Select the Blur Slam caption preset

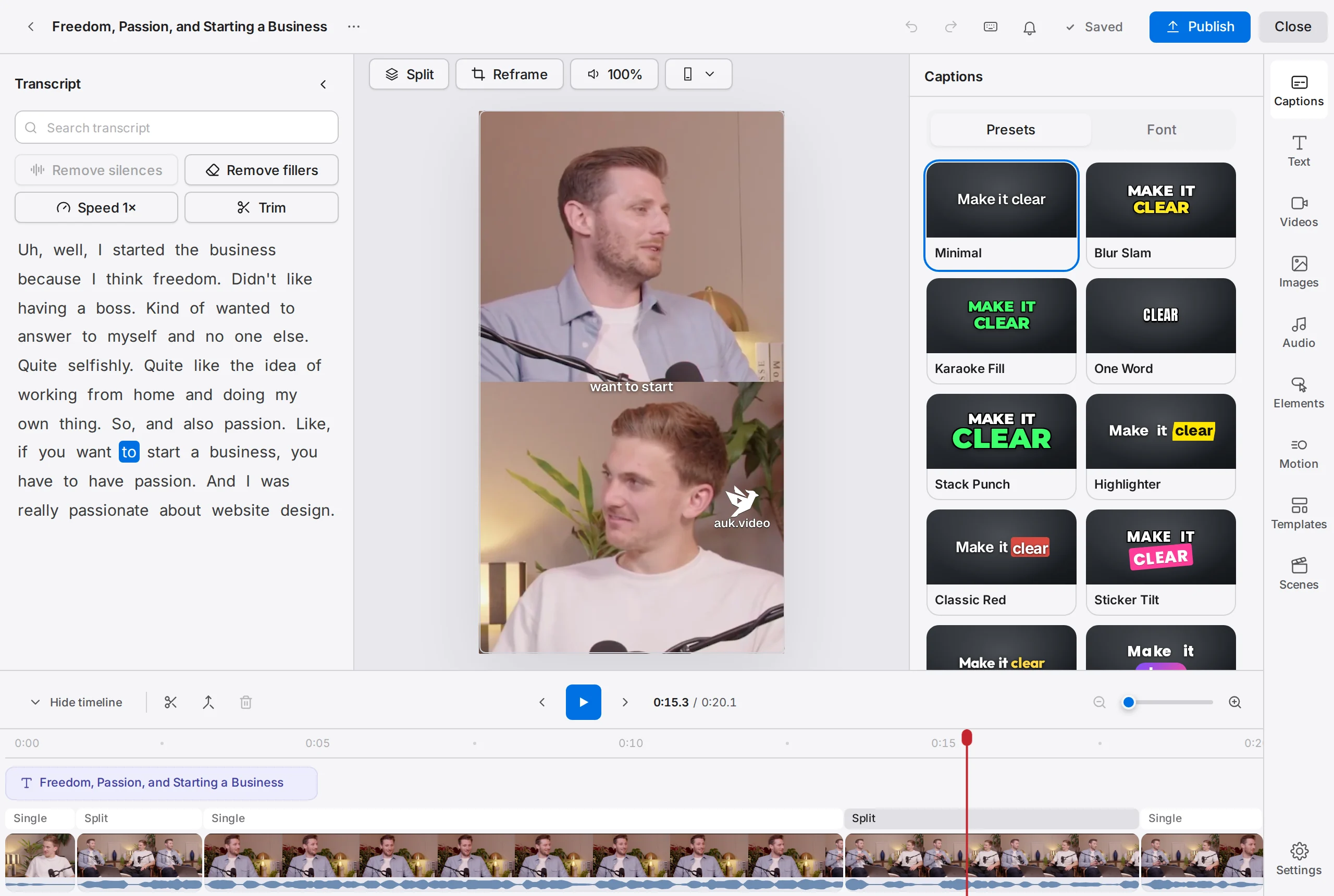[x=1160, y=215]
